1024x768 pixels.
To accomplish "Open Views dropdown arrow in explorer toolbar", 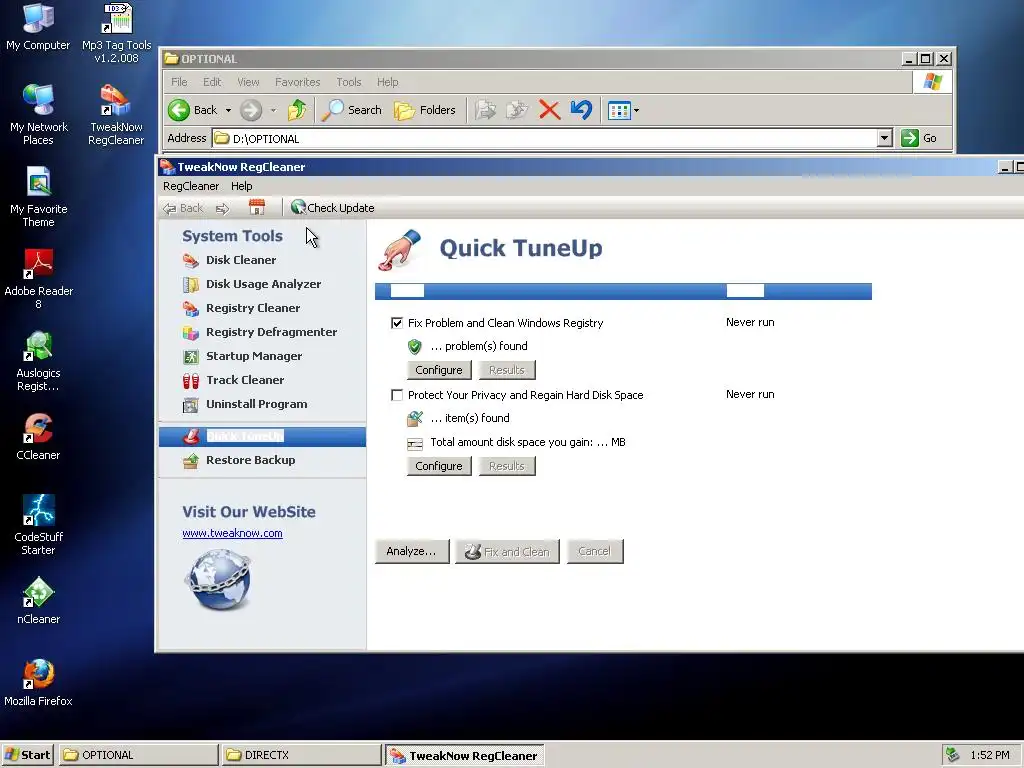I will pos(636,110).
